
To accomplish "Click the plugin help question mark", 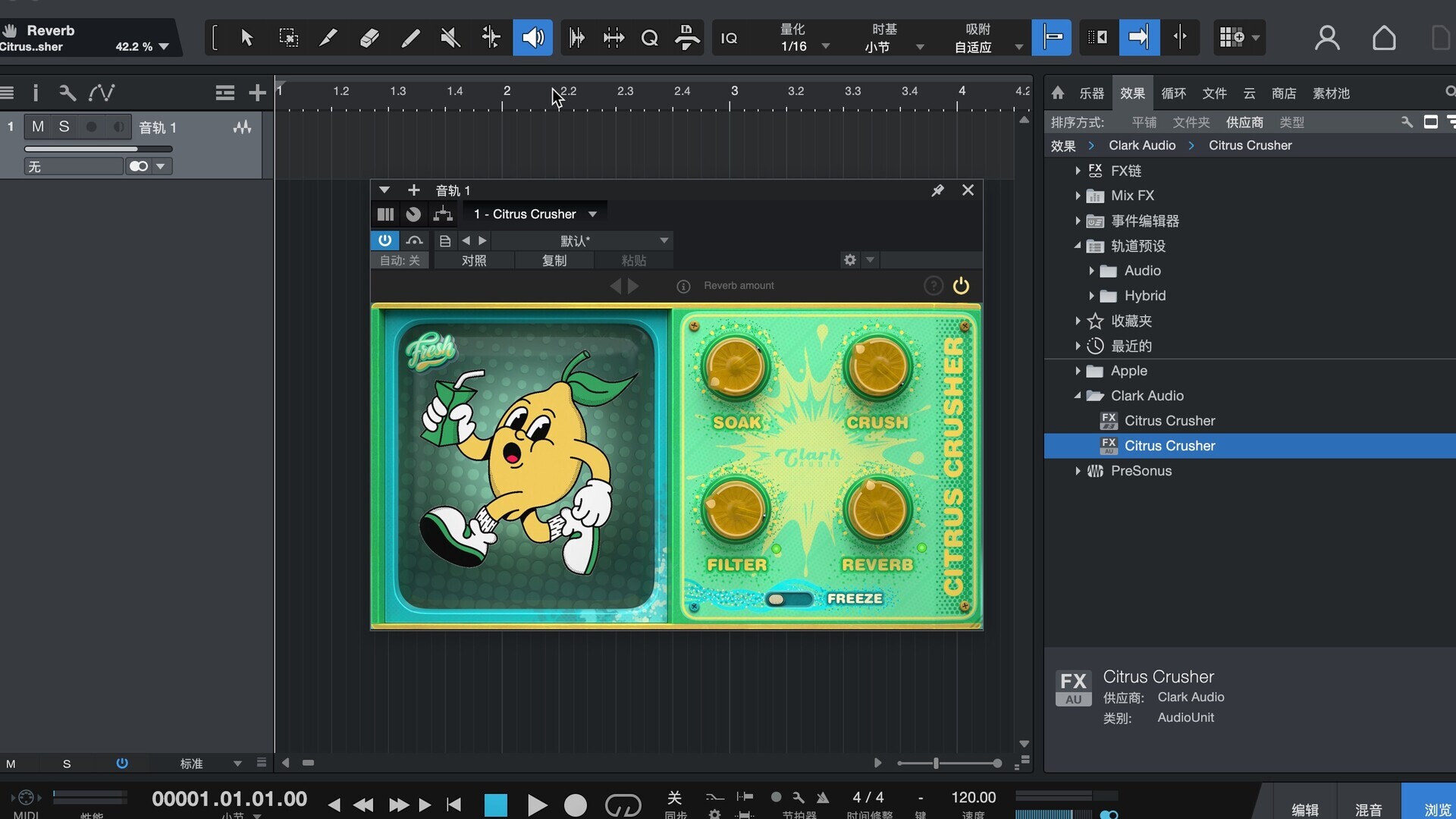I will 934,286.
